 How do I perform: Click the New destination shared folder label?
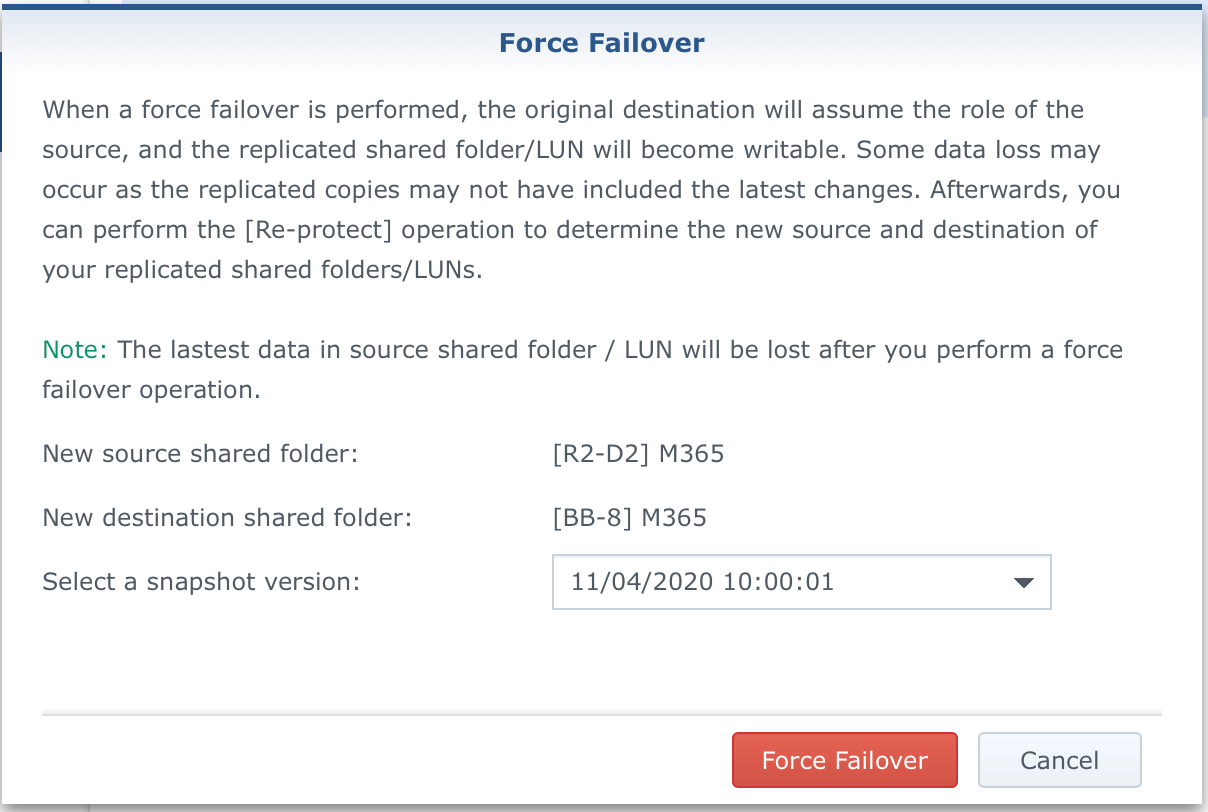pos(227,518)
